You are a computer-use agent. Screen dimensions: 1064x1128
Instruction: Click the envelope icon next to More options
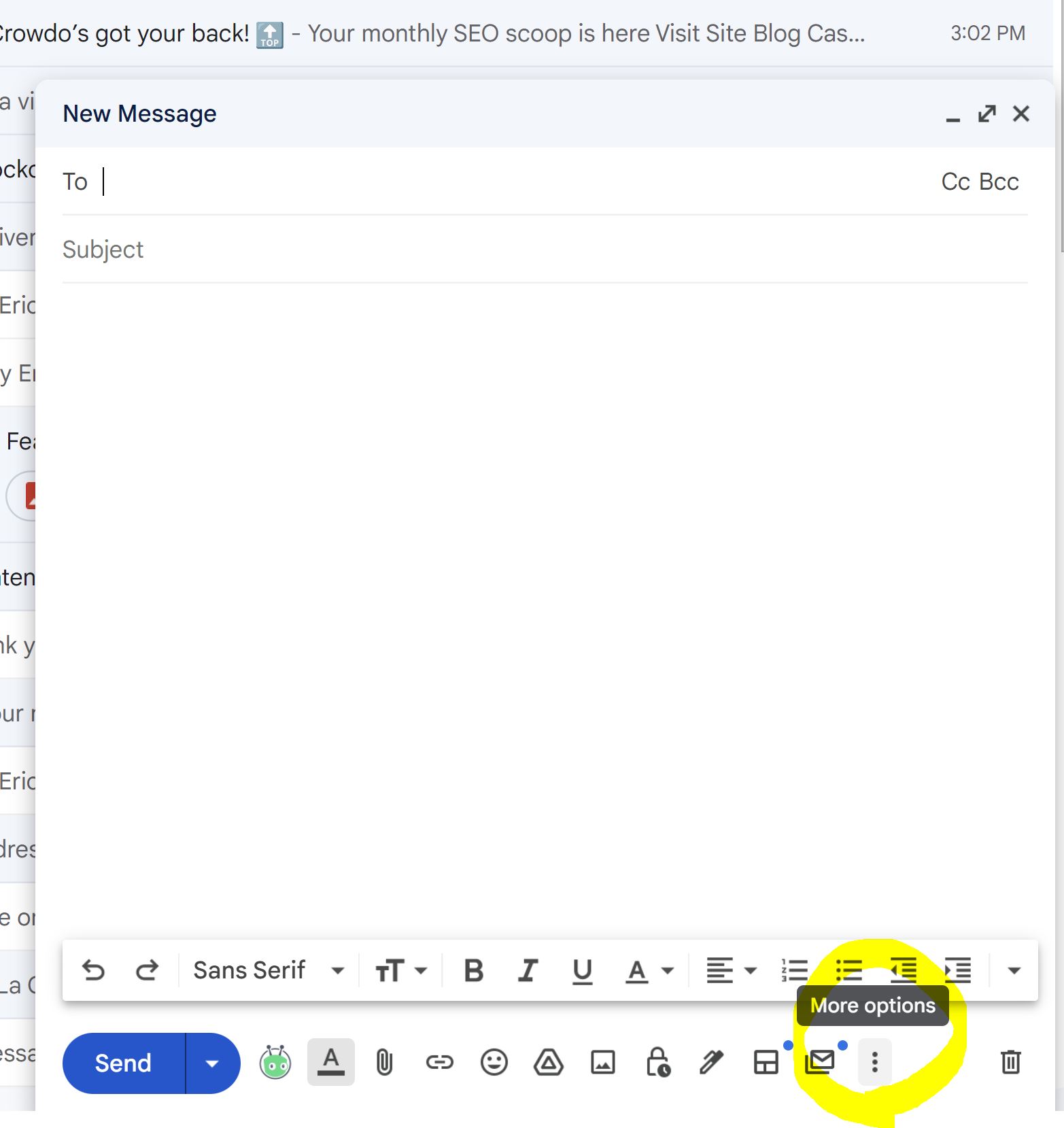pyautogui.click(x=820, y=1062)
